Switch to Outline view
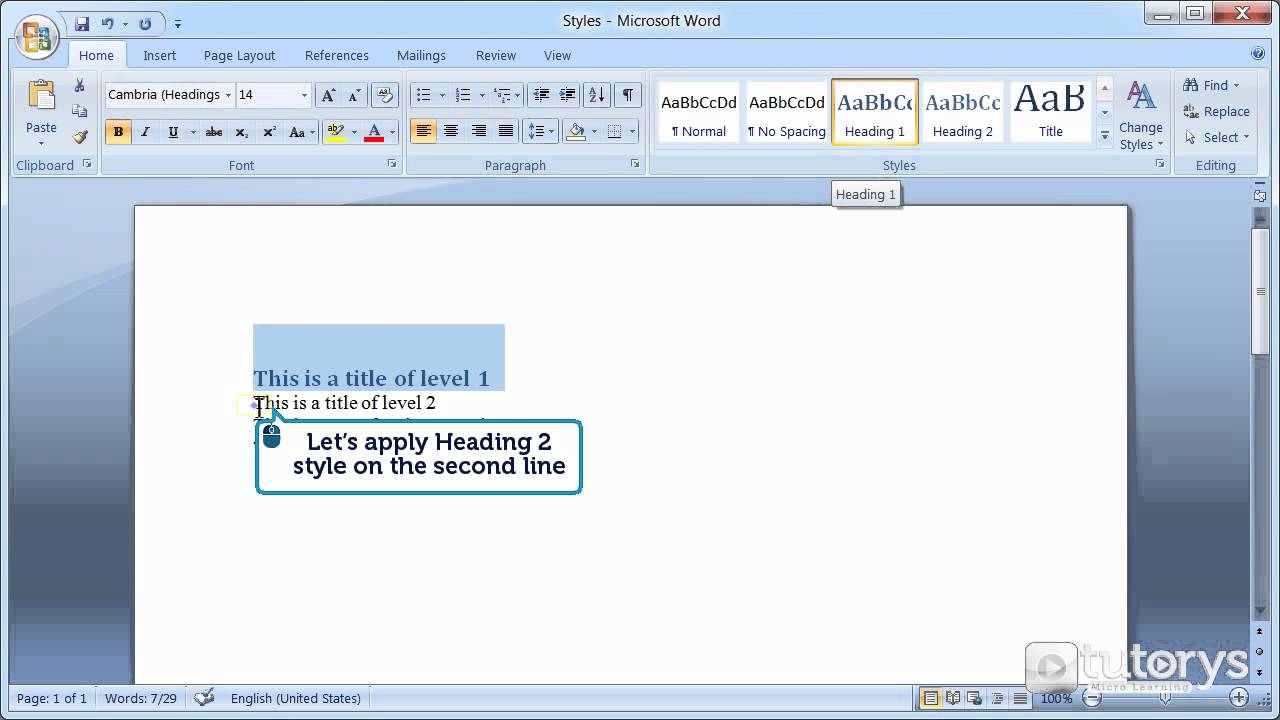The height and width of the screenshot is (720, 1280). point(998,698)
